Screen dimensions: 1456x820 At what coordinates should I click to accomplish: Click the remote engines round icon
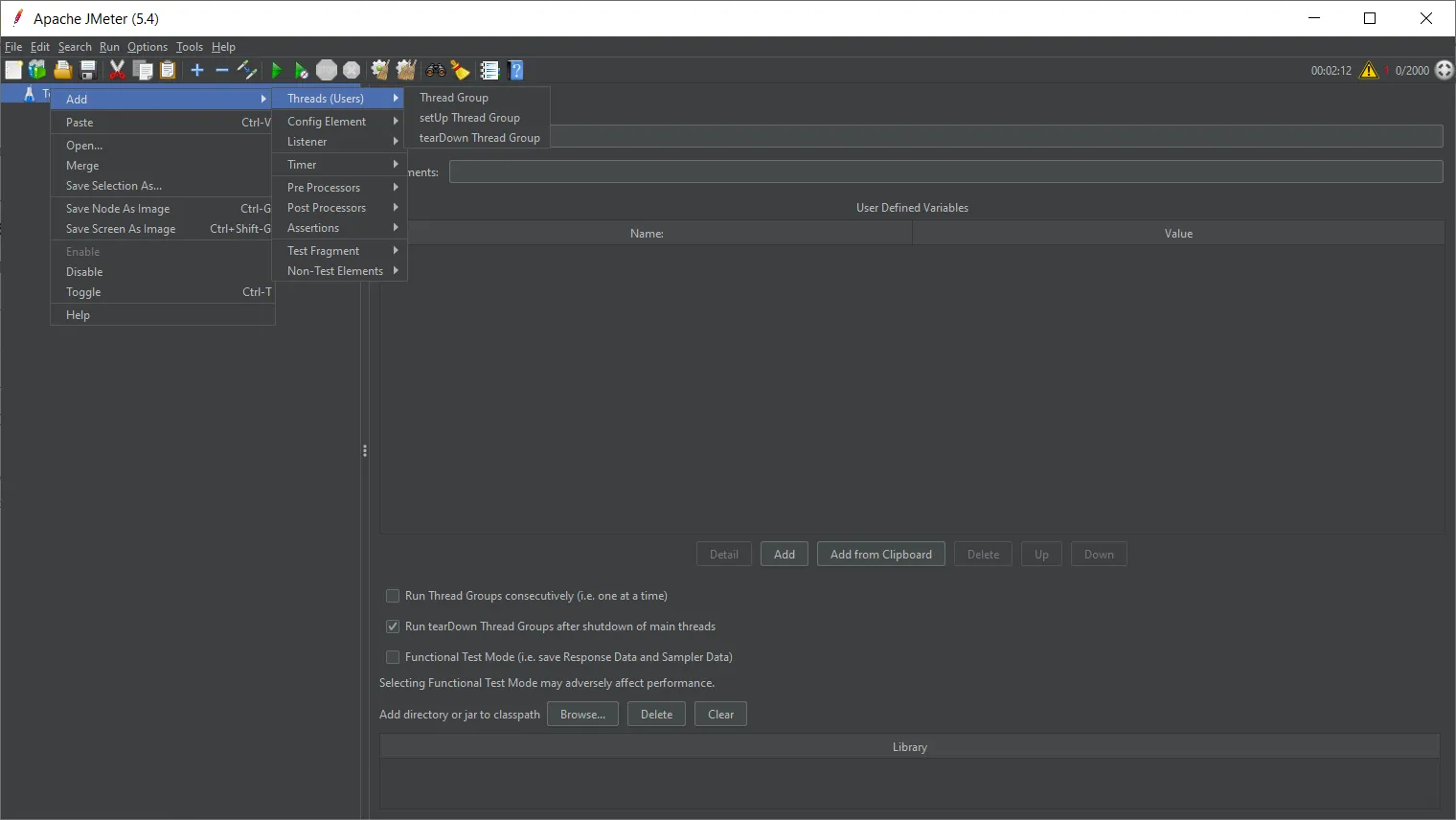pos(1445,70)
